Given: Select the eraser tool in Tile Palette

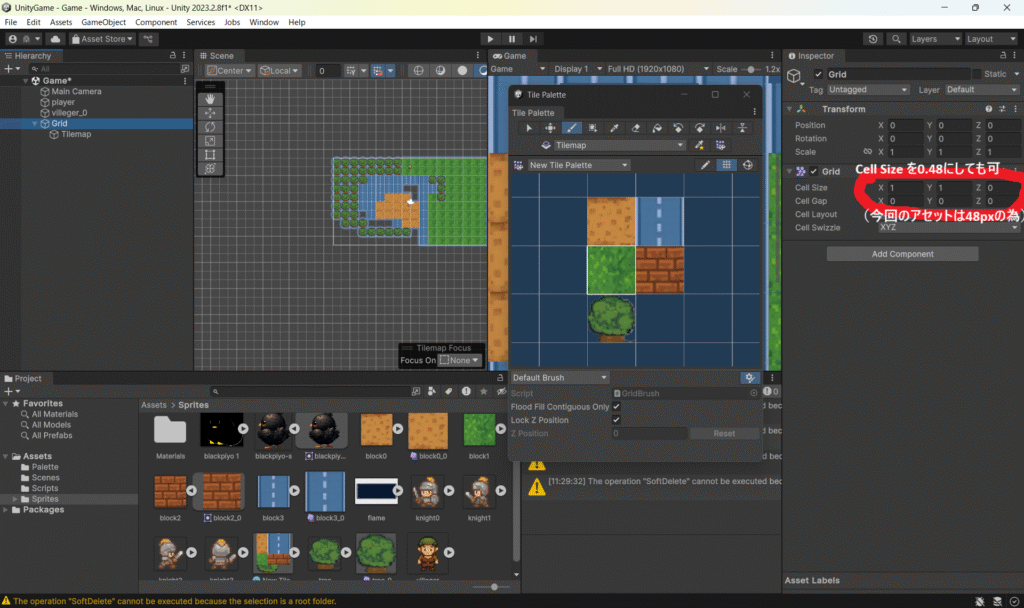Looking at the screenshot, I should 635,128.
